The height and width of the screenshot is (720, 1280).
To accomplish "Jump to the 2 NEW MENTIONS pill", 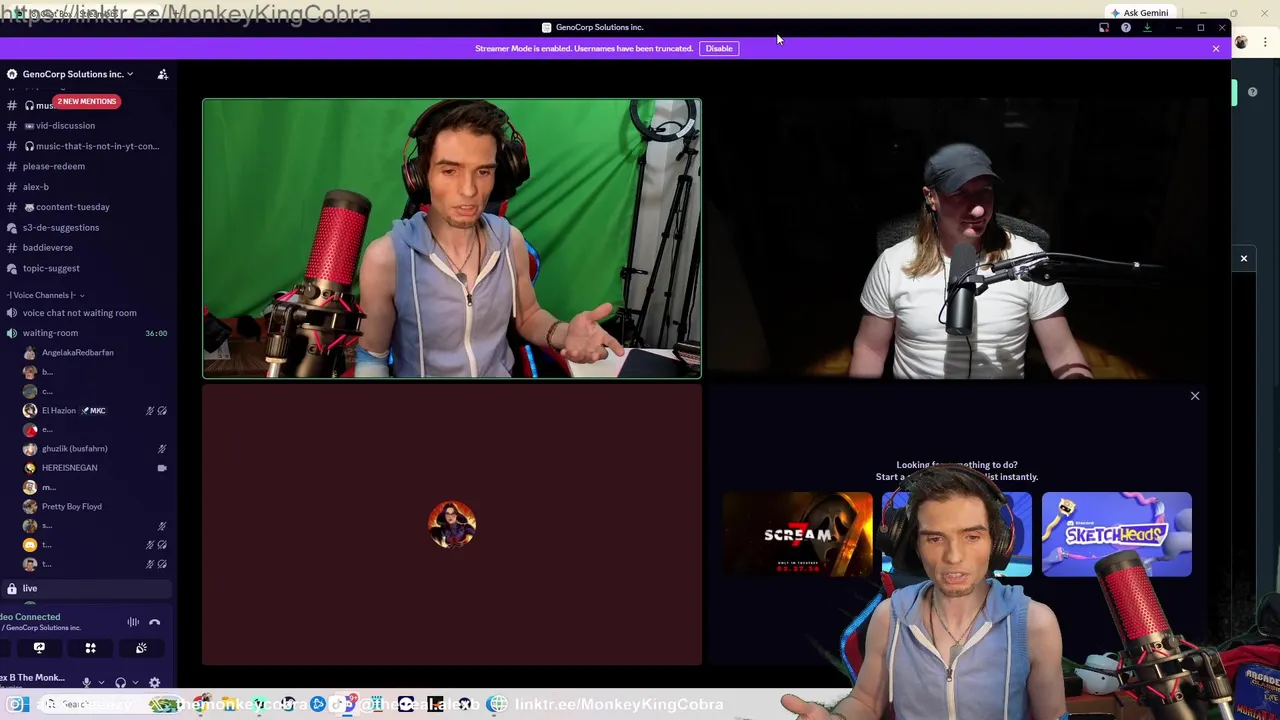I will (87, 101).
